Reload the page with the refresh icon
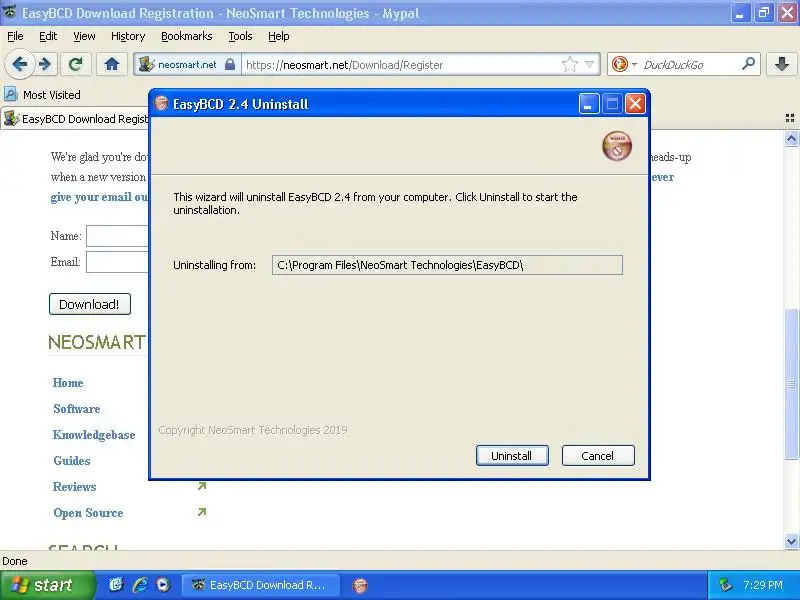Image resolution: width=800 pixels, height=600 pixels. coord(76,64)
